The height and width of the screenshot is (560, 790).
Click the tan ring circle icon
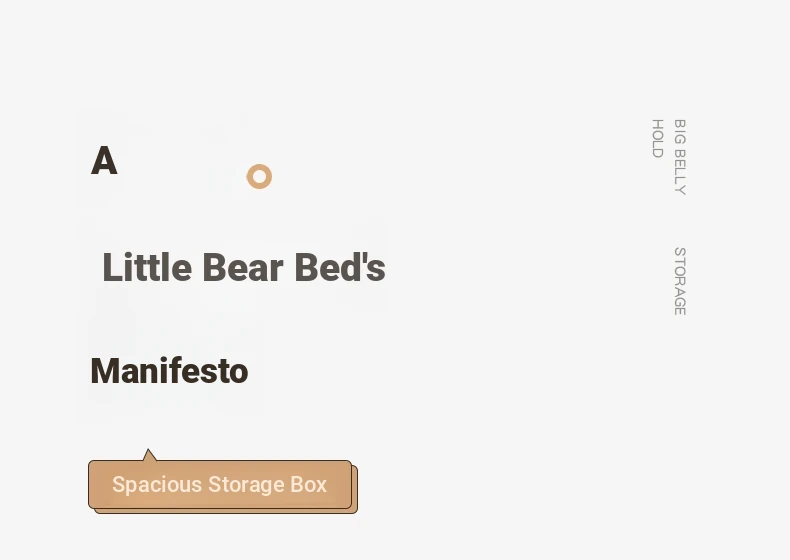[251, 177]
